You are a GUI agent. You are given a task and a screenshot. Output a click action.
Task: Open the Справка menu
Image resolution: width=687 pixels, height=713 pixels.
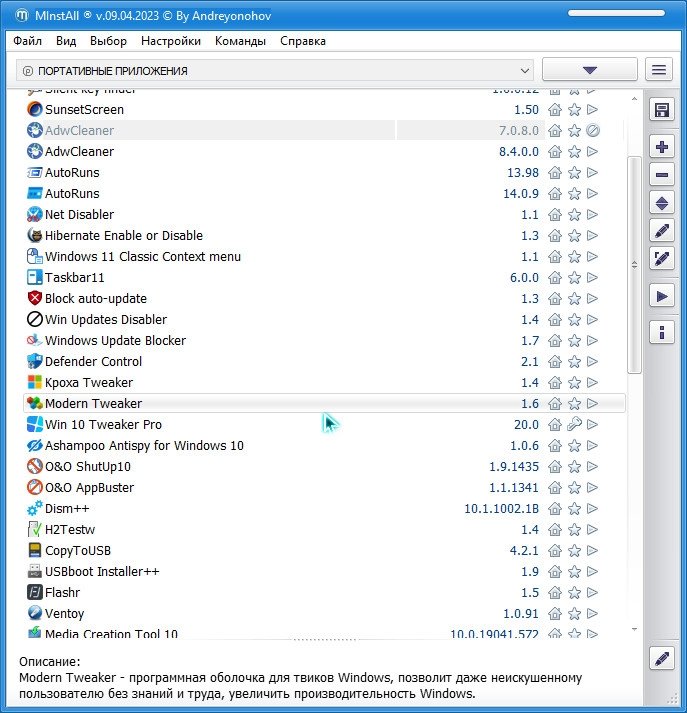[303, 41]
